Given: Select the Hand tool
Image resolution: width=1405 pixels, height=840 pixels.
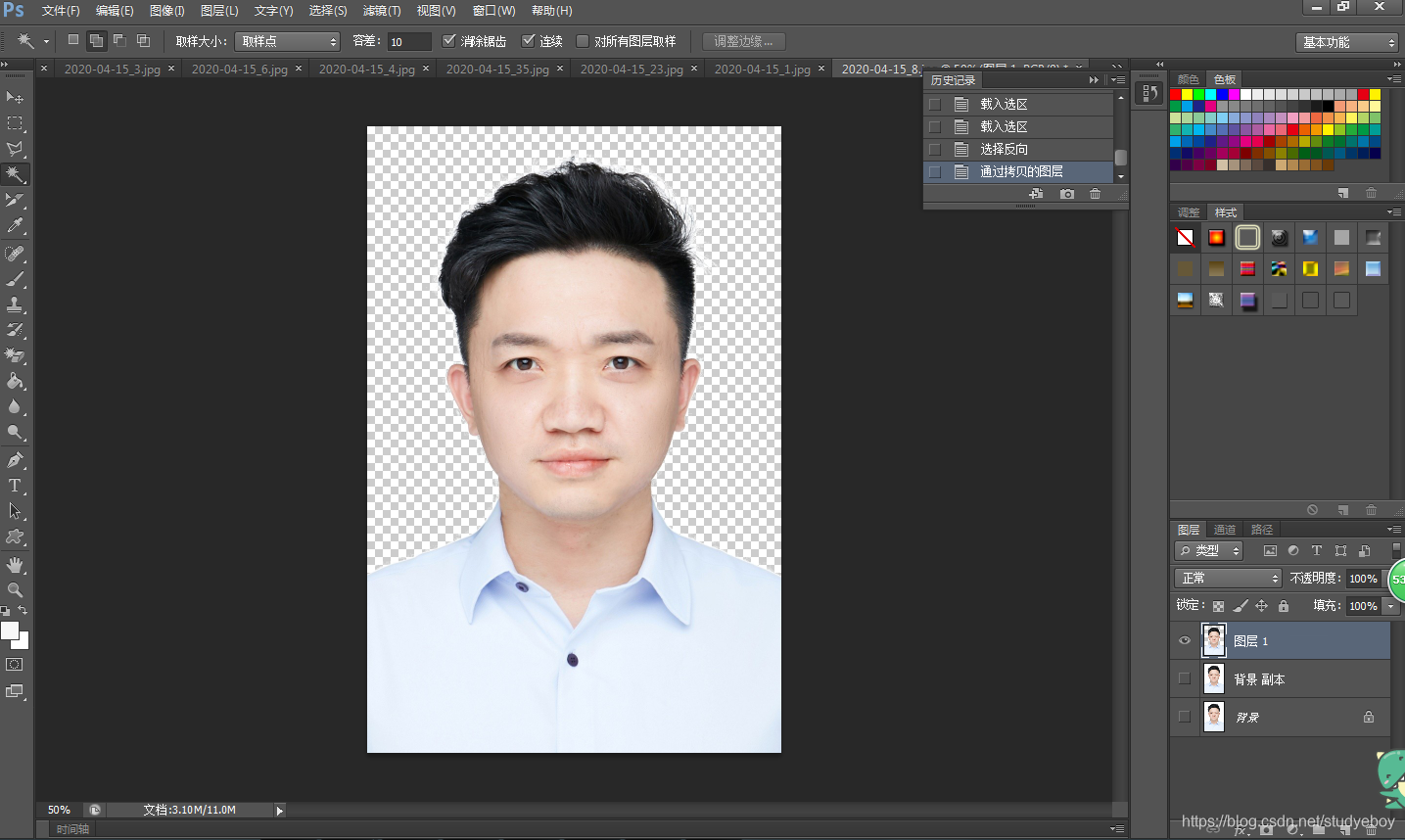Looking at the screenshot, I should [15, 565].
